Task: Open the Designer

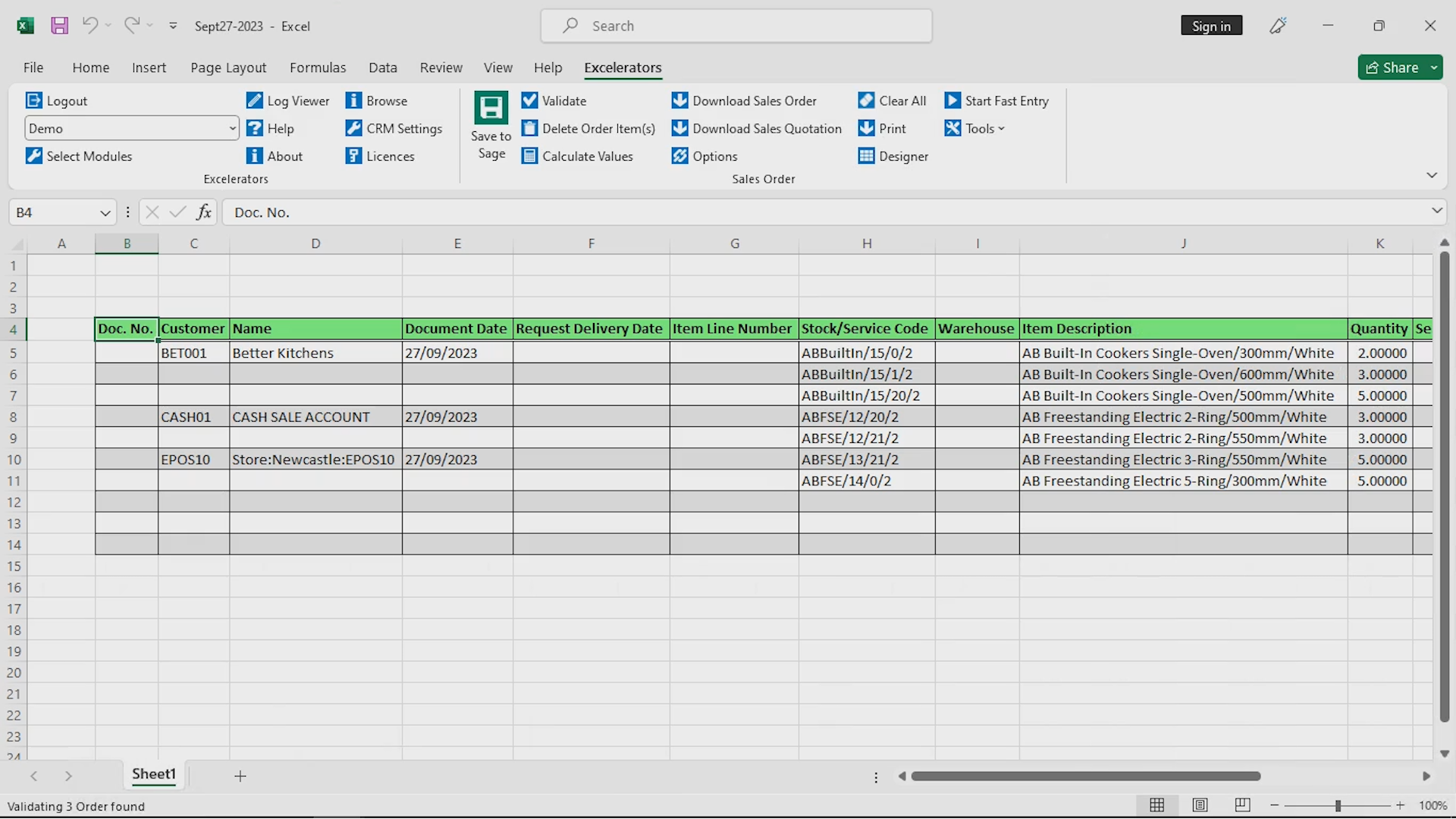Action: 893,156
